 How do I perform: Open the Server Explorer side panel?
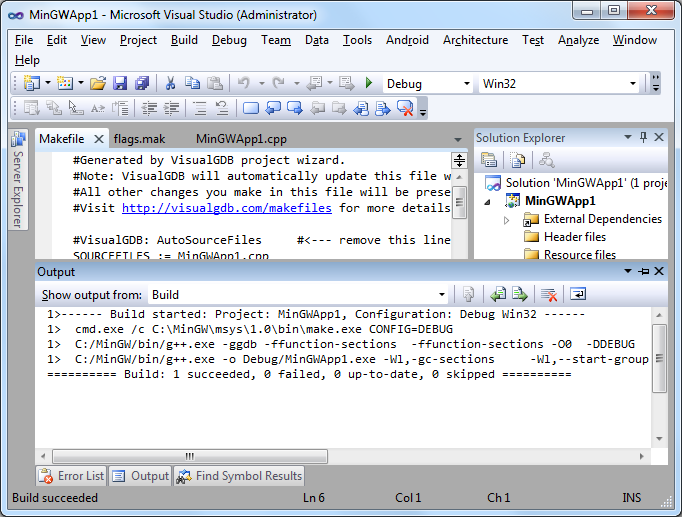coord(18,180)
